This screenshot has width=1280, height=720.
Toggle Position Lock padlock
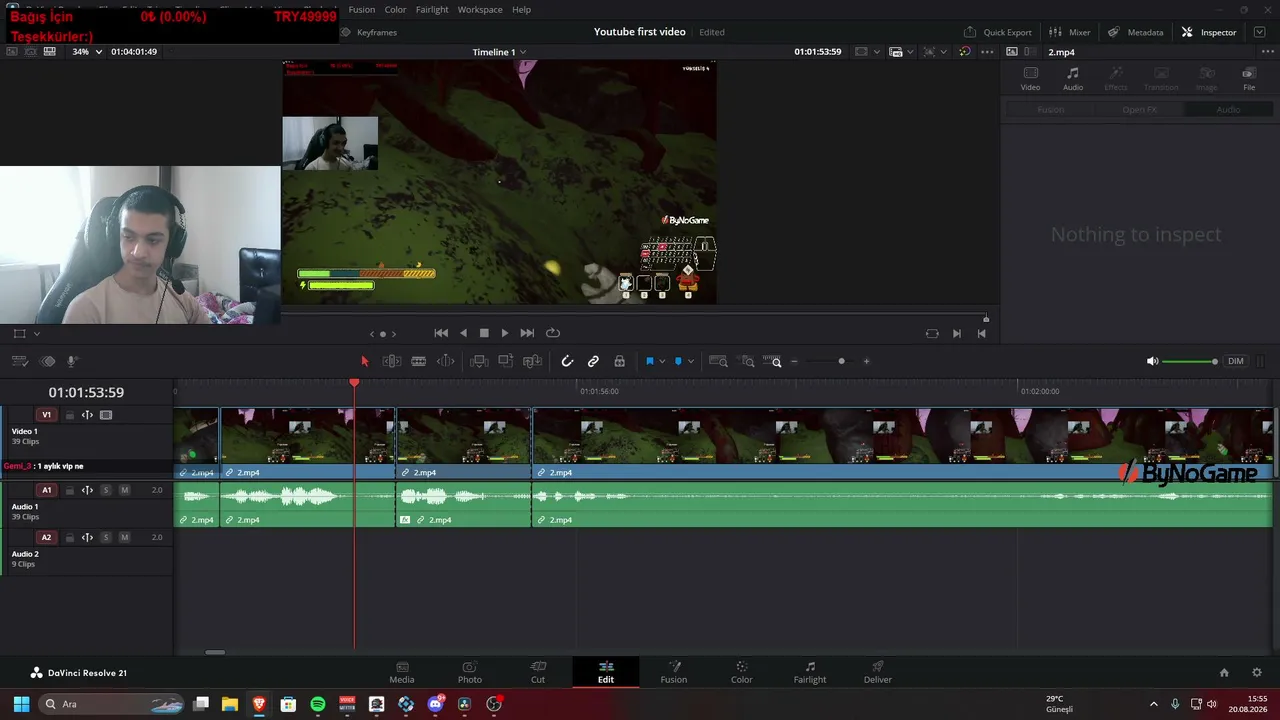click(620, 361)
